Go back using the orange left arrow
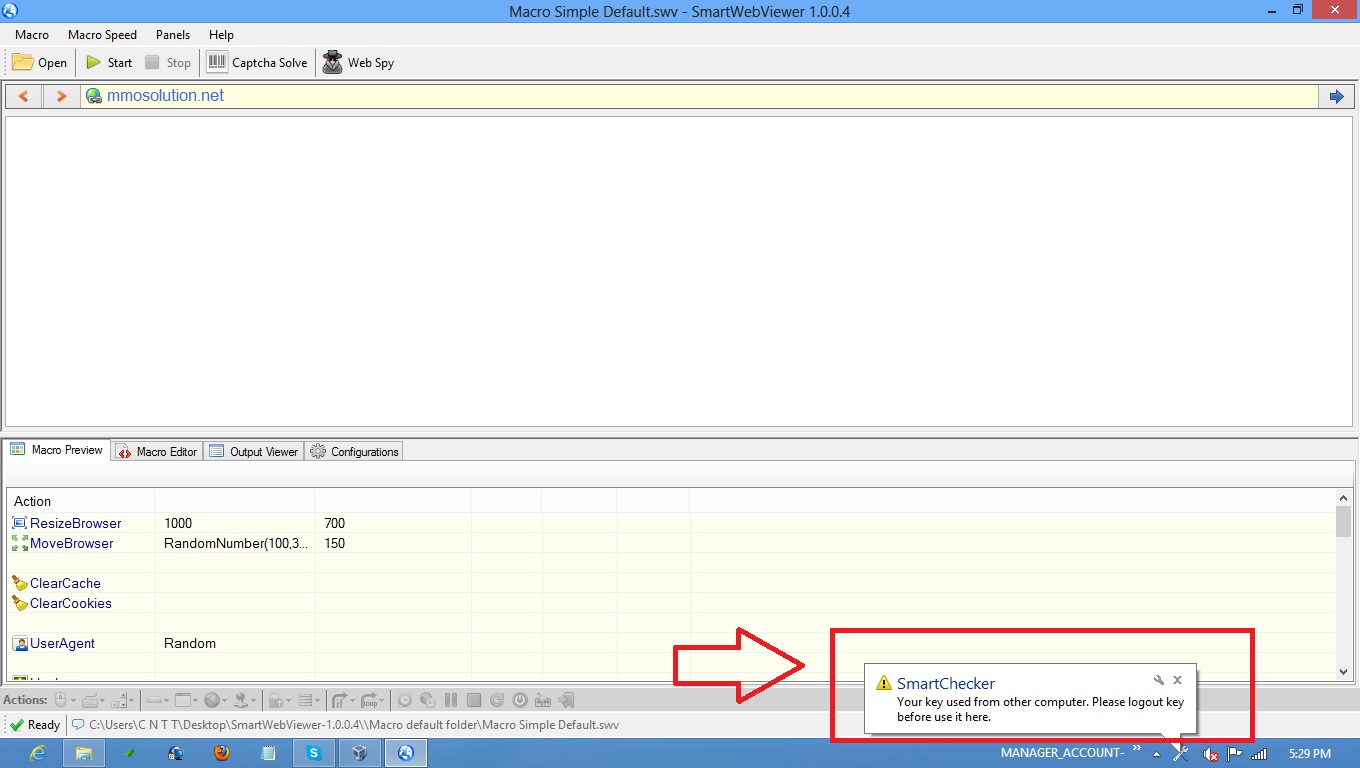Image resolution: width=1360 pixels, height=768 pixels. [23, 96]
